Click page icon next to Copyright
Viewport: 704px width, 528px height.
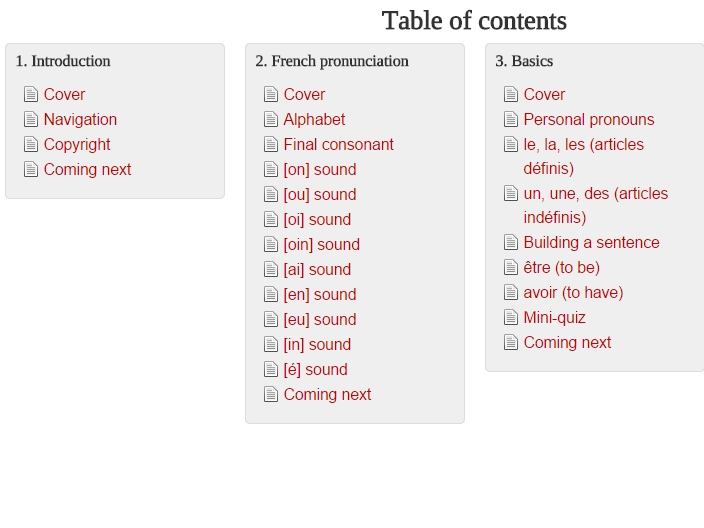[x=31, y=145]
